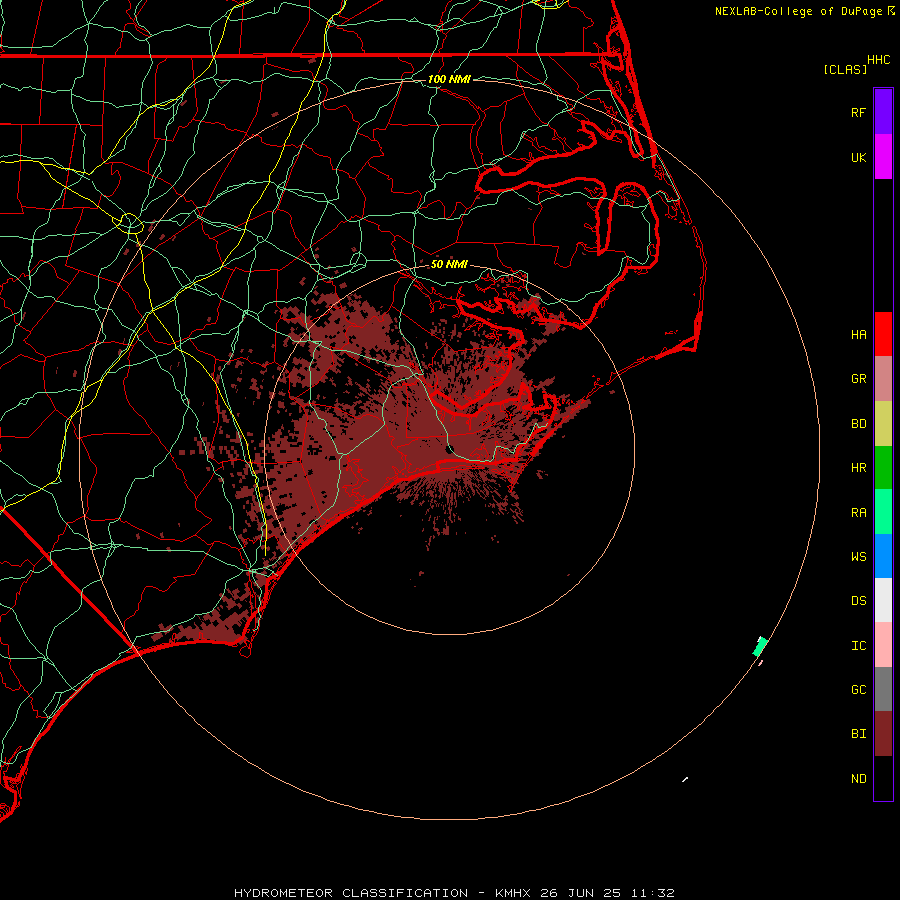This screenshot has height=900, width=900.
Task: Click the IC legend label
Action: 858,645
